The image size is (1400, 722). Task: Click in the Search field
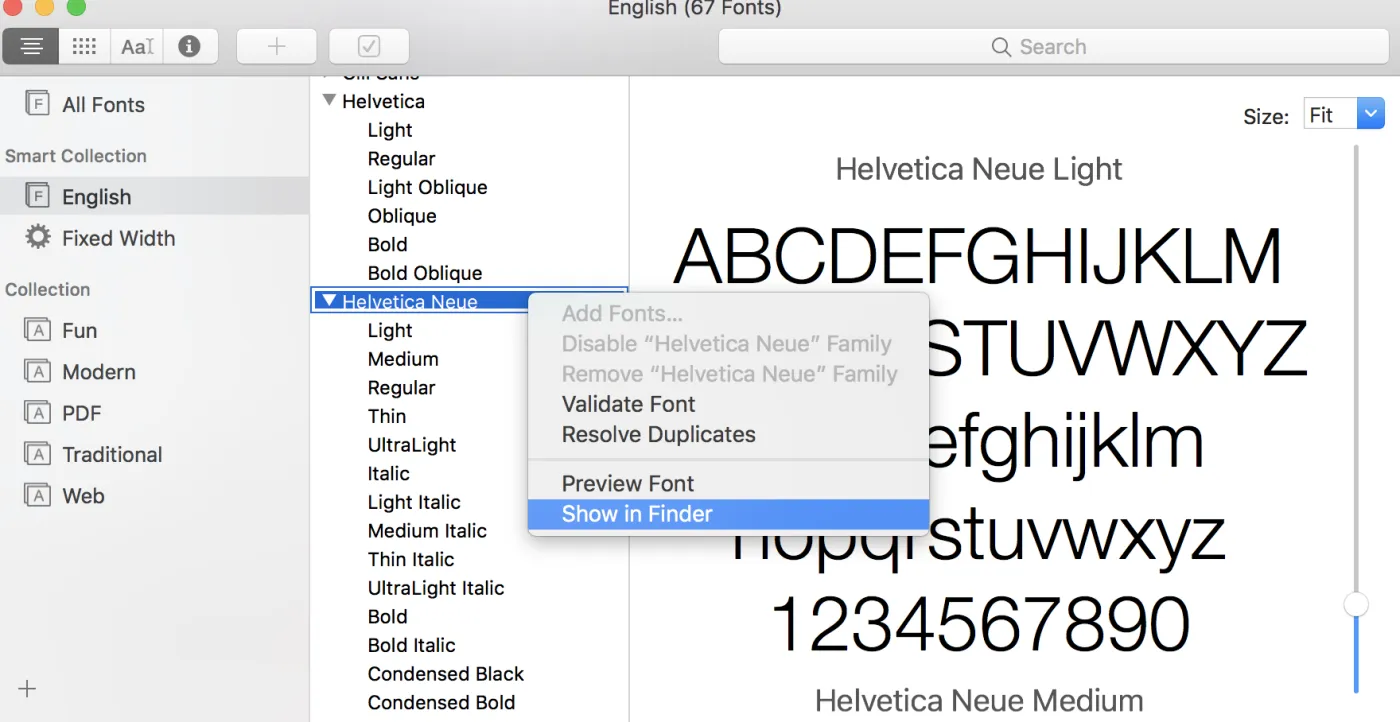point(1053,47)
